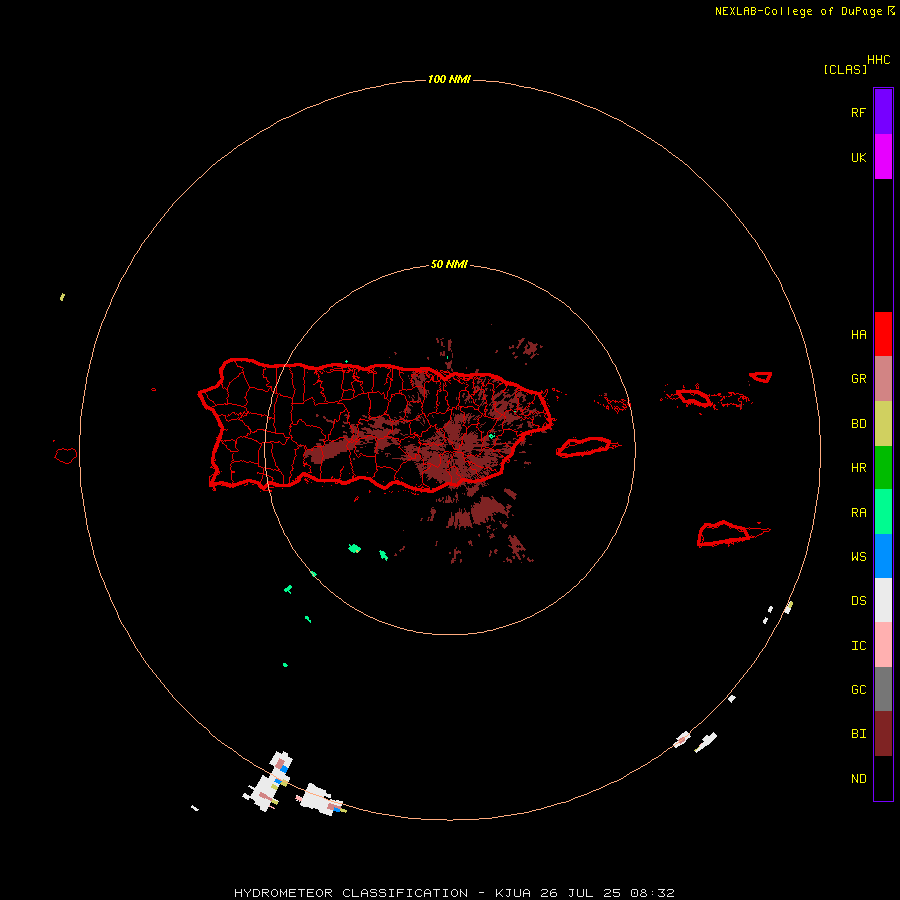Click the WS legend label
Viewport: 900px width, 900px height.
click(x=858, y=557)
